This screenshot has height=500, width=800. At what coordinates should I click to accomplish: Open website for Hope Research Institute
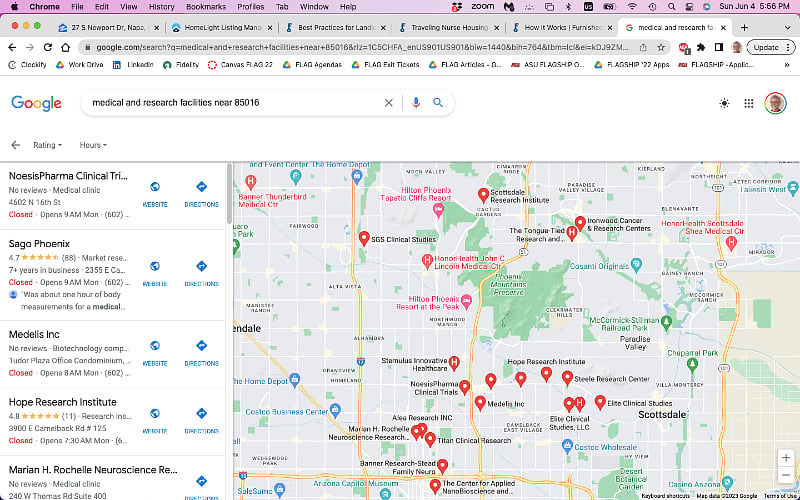155,421
